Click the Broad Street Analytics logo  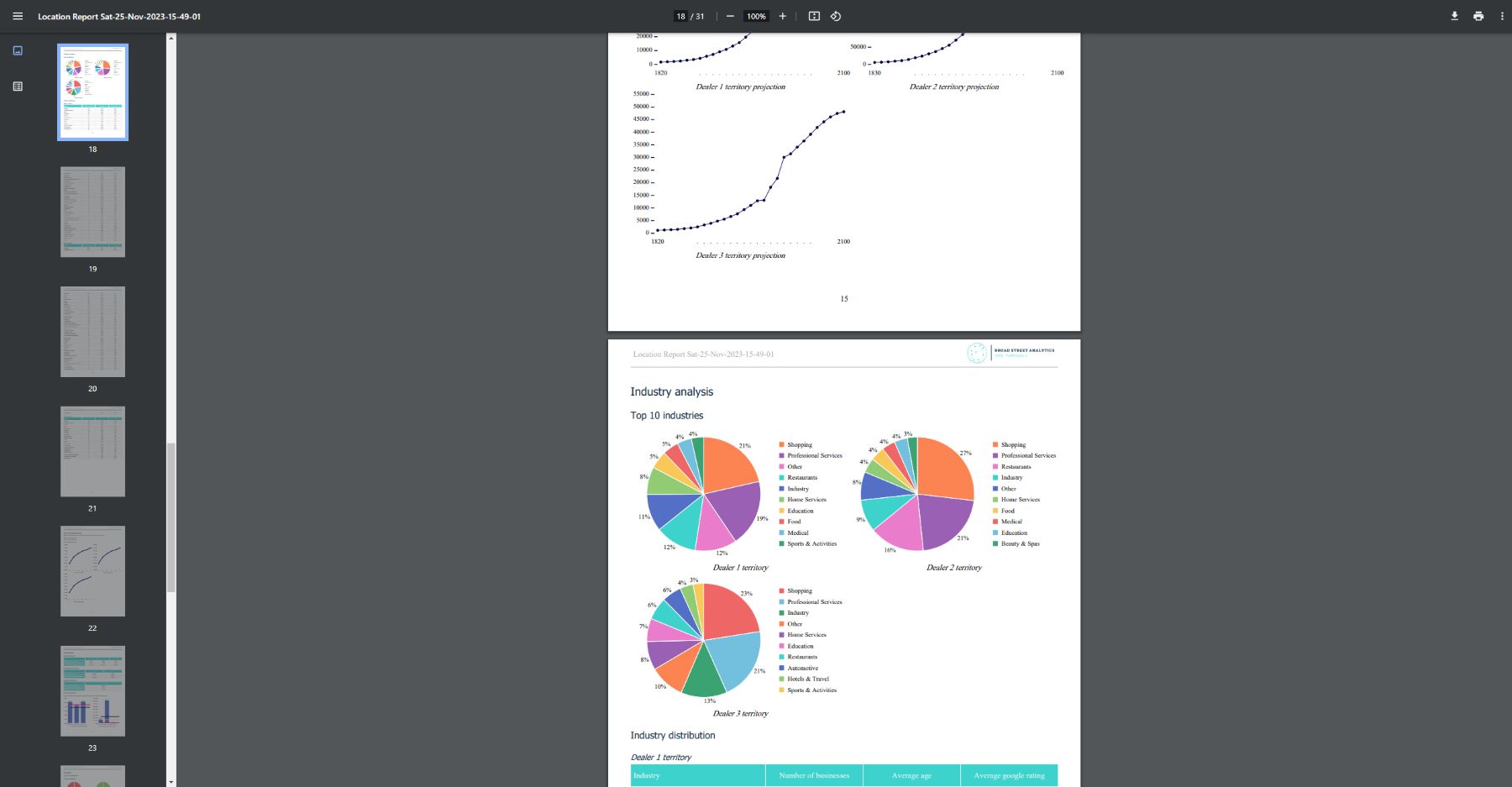pos(1011,353)
